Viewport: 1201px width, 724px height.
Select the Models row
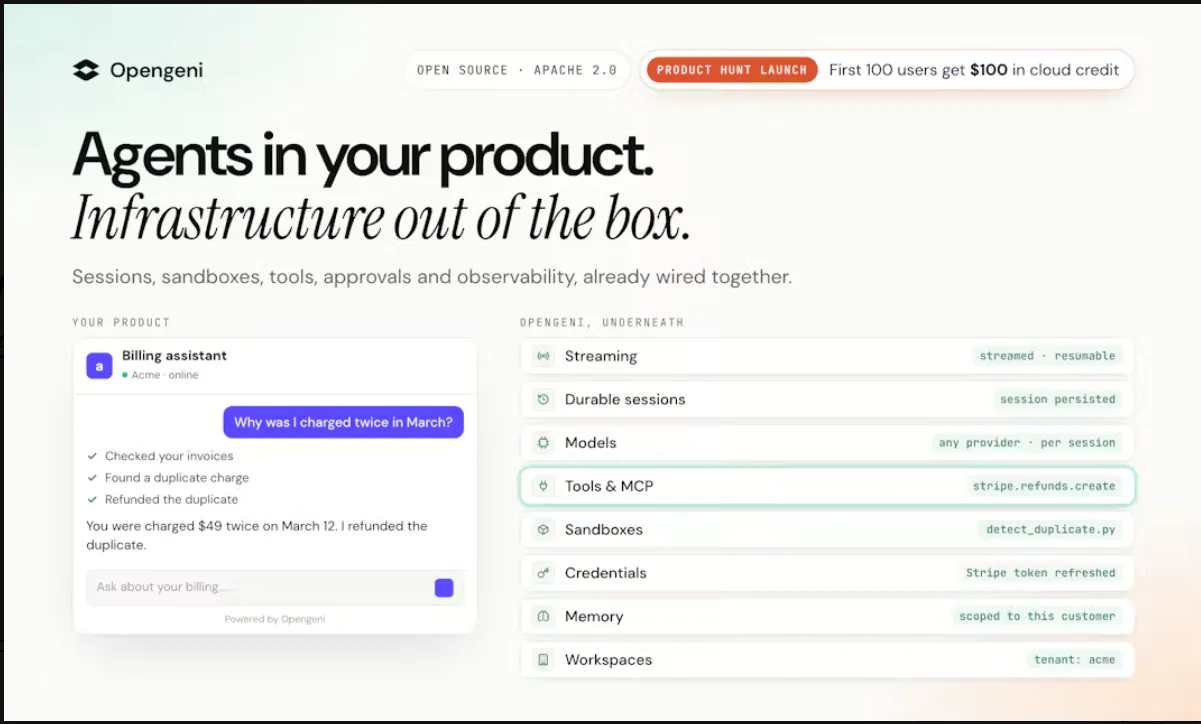point(827,443)
